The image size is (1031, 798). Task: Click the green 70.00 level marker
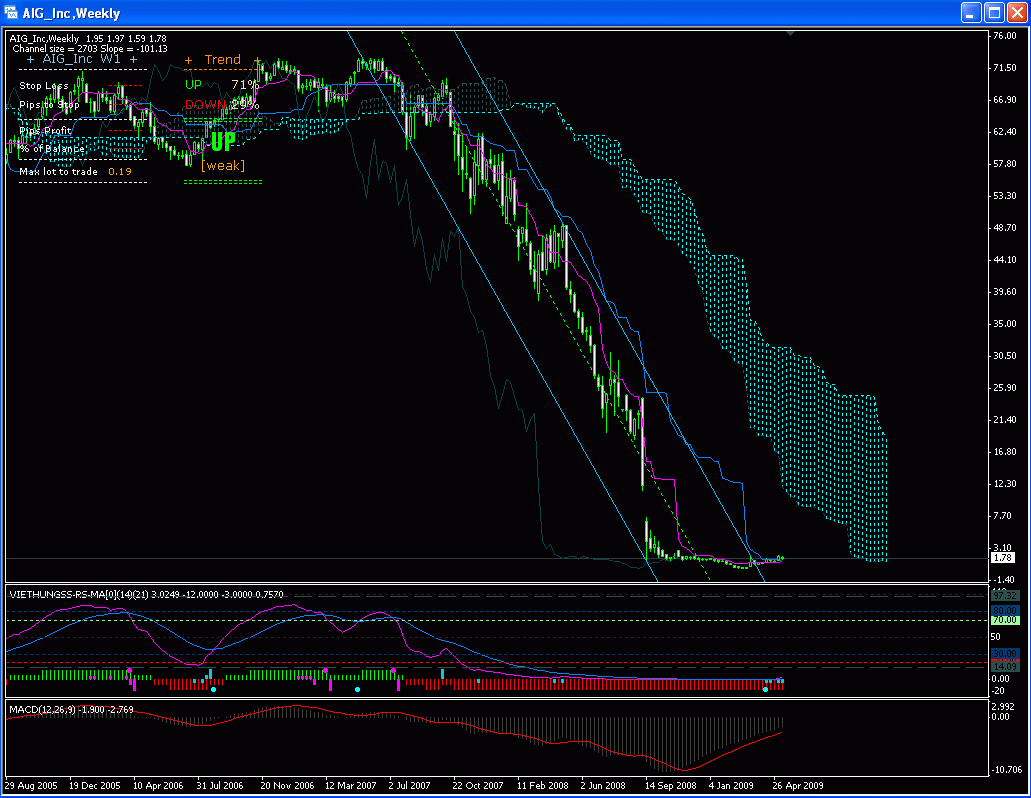click(x=1003, y=620)
